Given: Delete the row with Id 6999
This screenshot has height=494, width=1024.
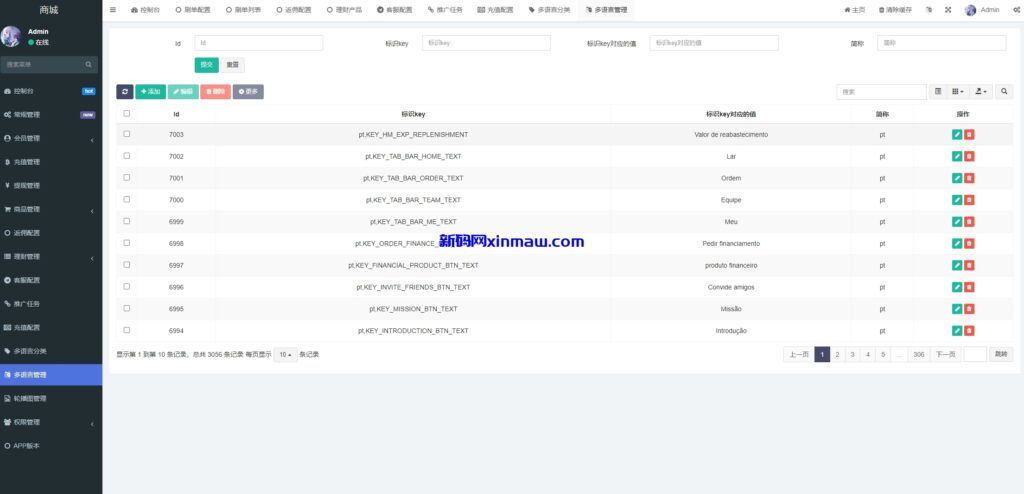Looking at the screenshot, I should [x=969, y=222].
